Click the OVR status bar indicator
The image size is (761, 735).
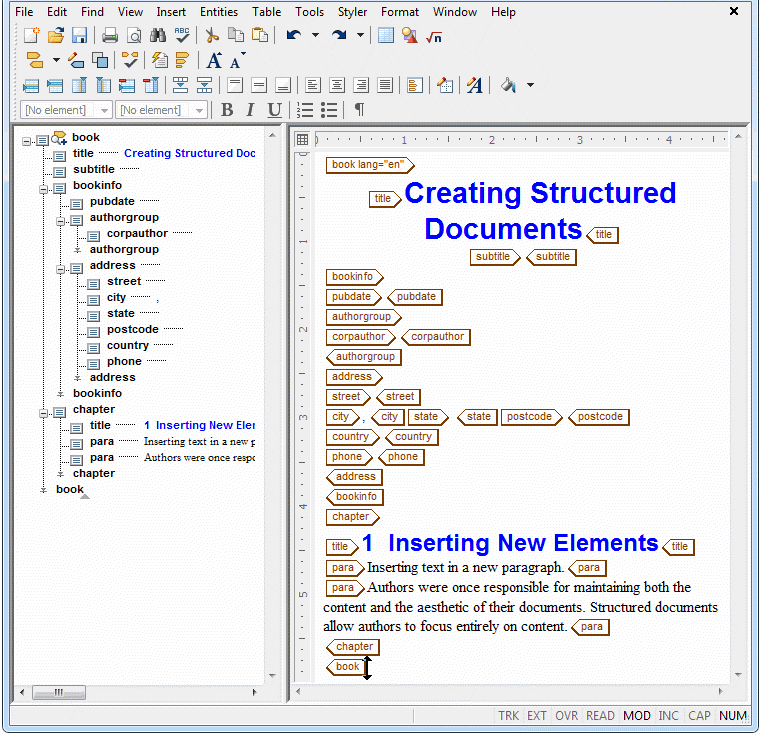coord(566,716)
